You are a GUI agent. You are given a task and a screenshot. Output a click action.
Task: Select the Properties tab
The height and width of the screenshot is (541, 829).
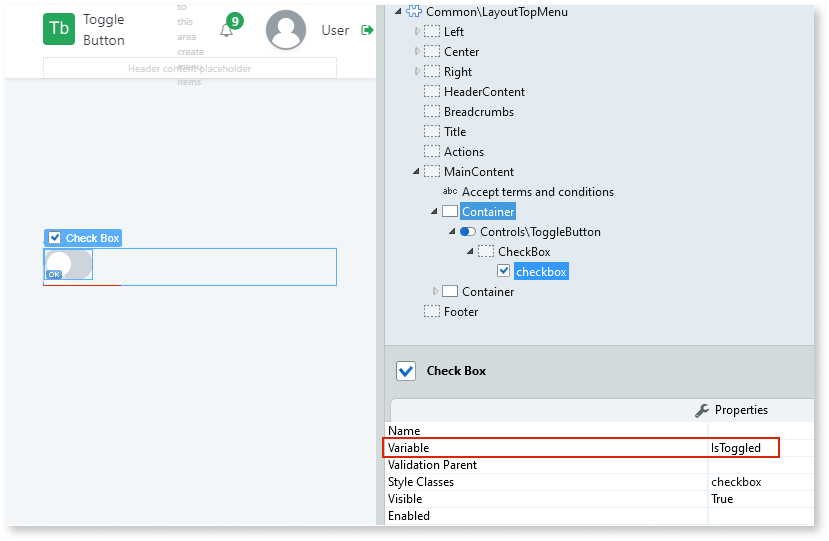[740, 410]
